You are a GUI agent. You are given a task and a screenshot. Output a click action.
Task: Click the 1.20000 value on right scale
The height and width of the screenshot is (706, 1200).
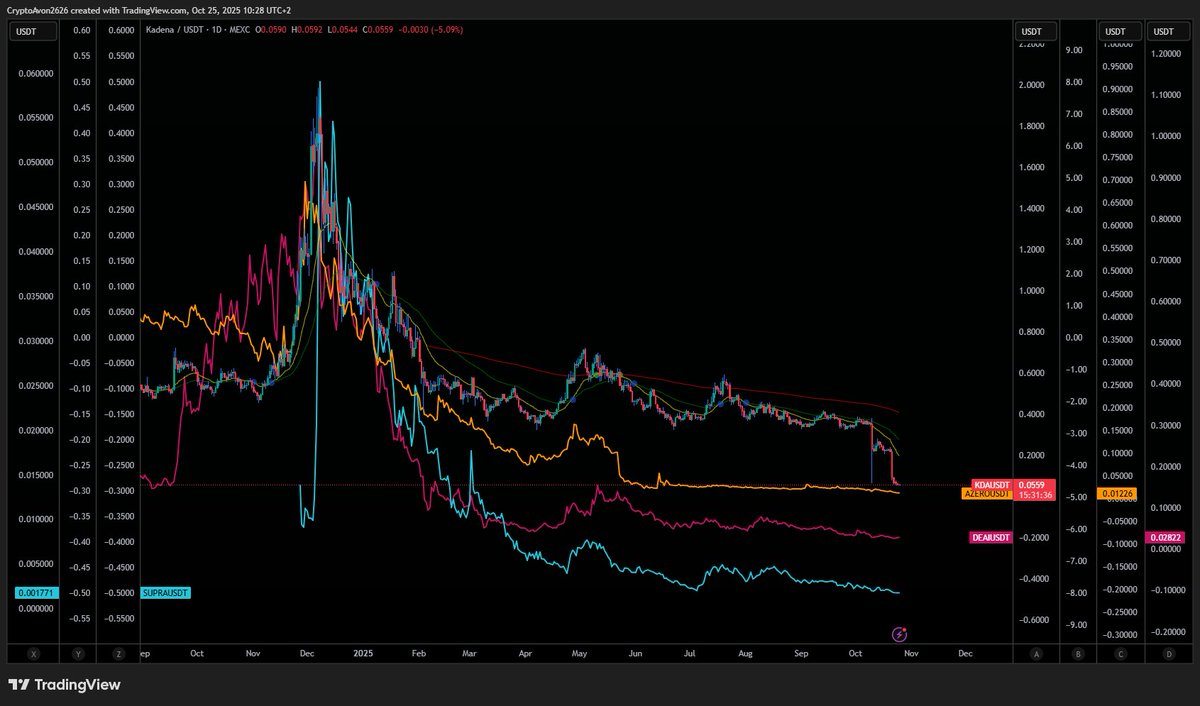pos(1165,53)
